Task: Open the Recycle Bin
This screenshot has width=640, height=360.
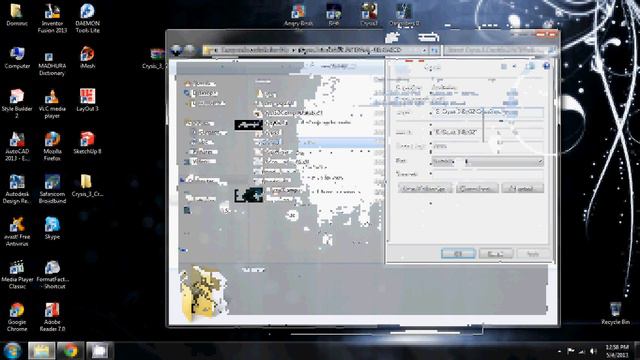Action: 616,313
